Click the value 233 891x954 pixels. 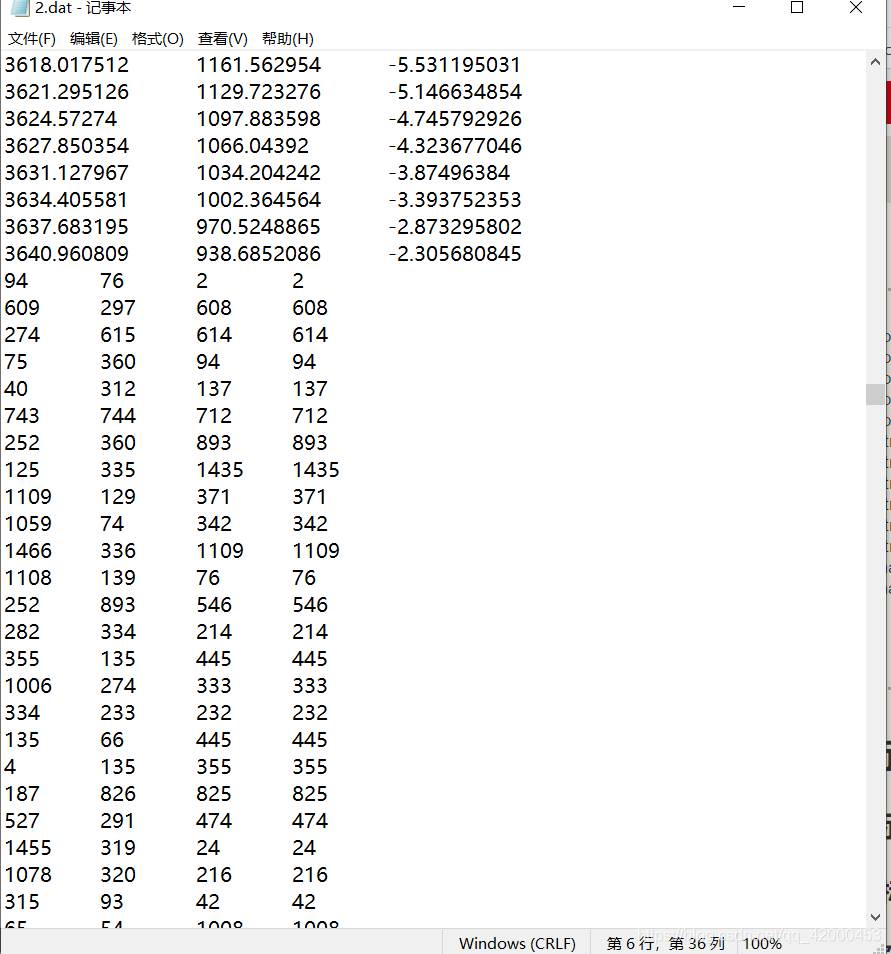118,712
